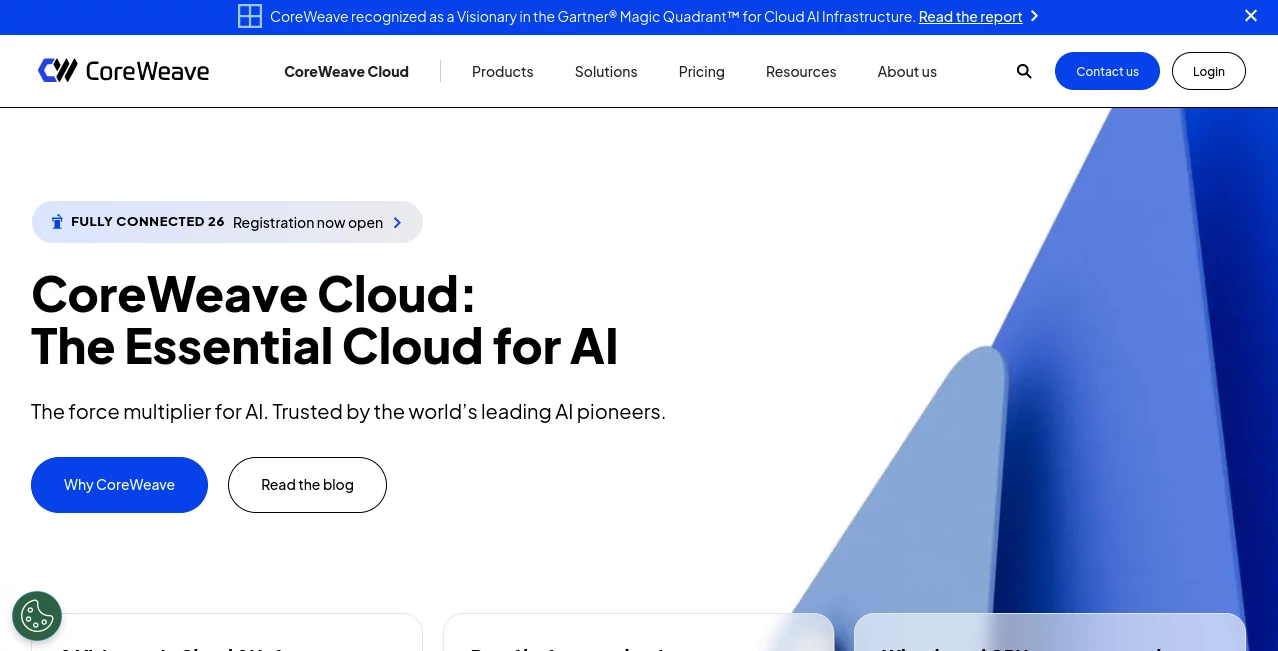
Task: Open the Products menu
Action: pos(502,72)
